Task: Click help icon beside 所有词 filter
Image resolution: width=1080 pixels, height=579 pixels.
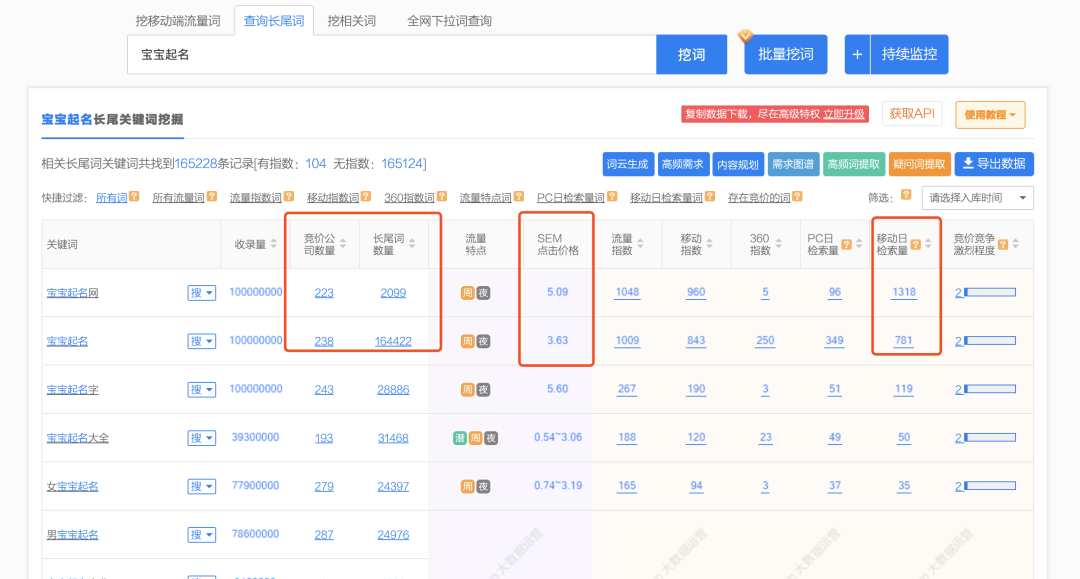Action: (x=135, y=196)
